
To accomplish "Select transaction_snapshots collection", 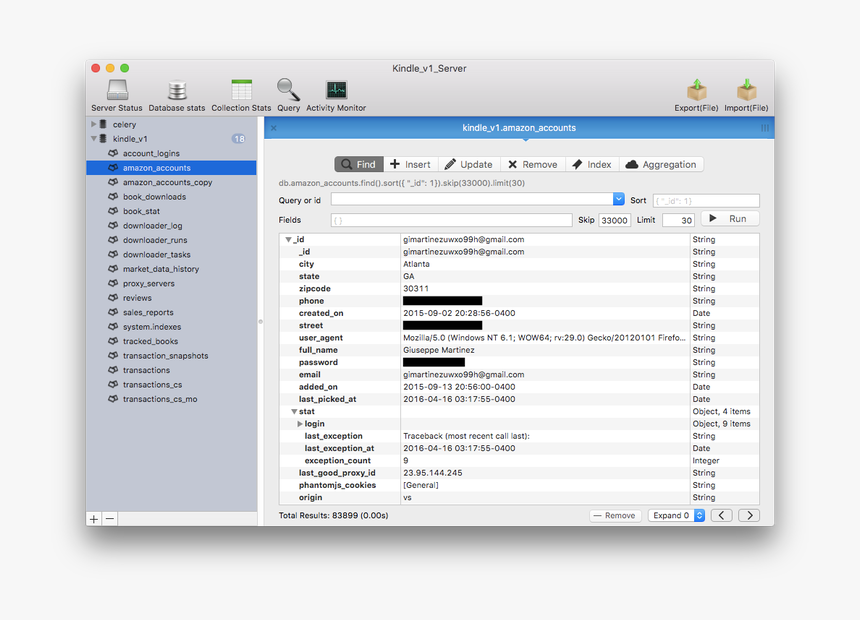I will (171, 356).
